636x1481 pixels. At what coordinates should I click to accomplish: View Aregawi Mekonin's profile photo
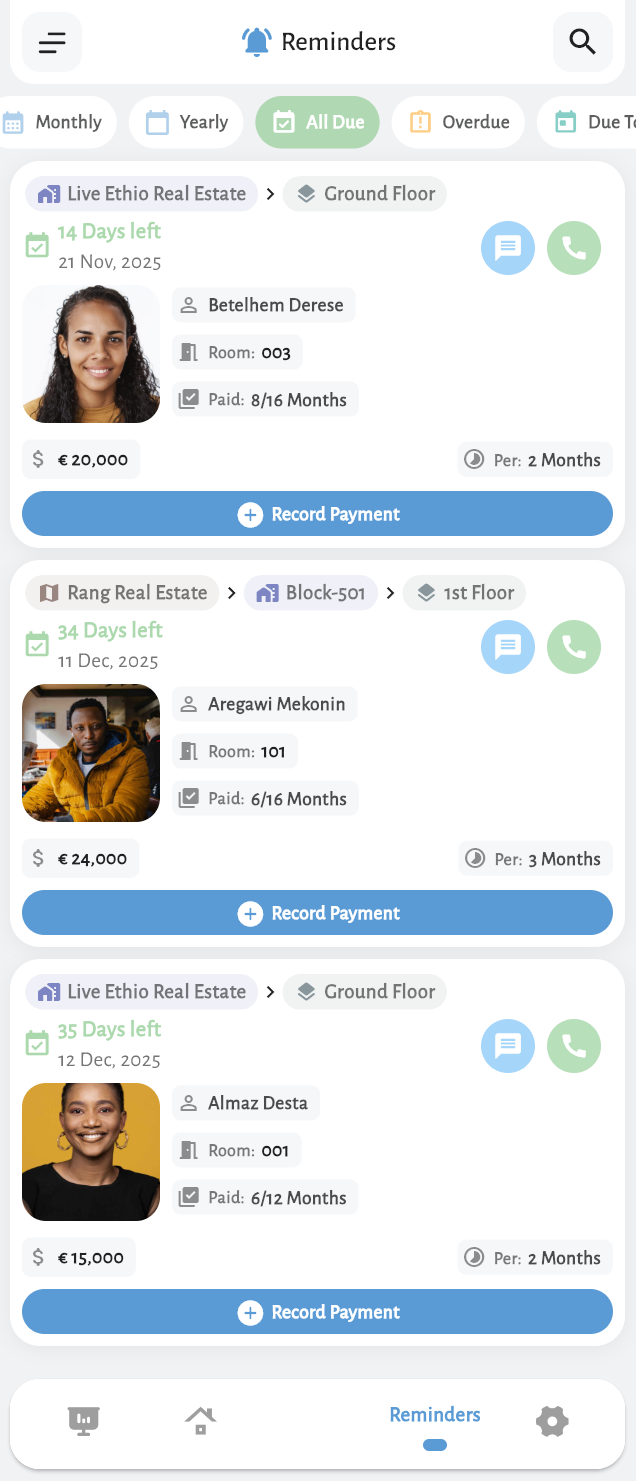(x=91, y=753)
